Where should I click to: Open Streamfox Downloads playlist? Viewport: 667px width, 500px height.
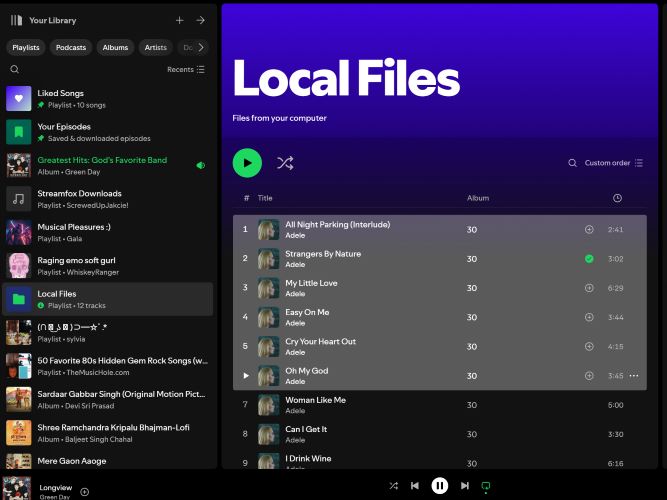point(108,199)
